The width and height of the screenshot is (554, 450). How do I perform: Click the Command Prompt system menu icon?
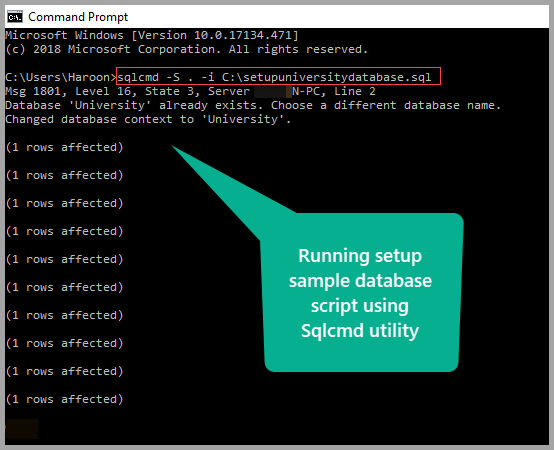point(15,17)
